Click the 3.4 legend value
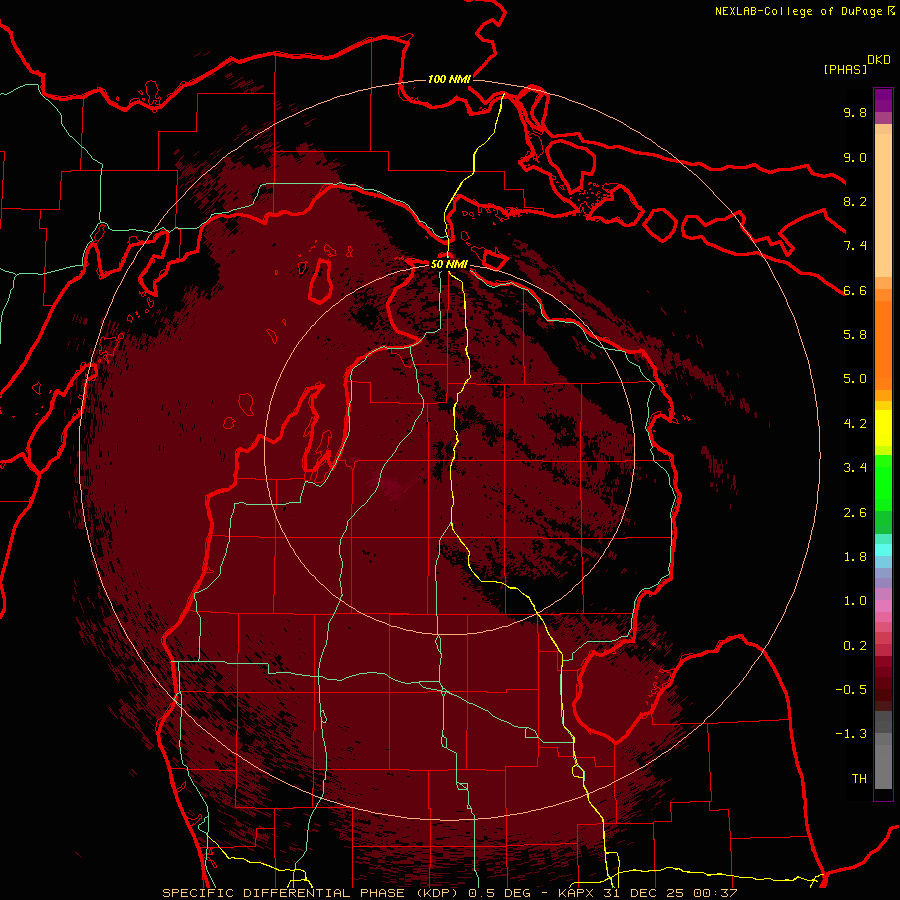Viewport: 900px width, 900px height. click(855, 468)
